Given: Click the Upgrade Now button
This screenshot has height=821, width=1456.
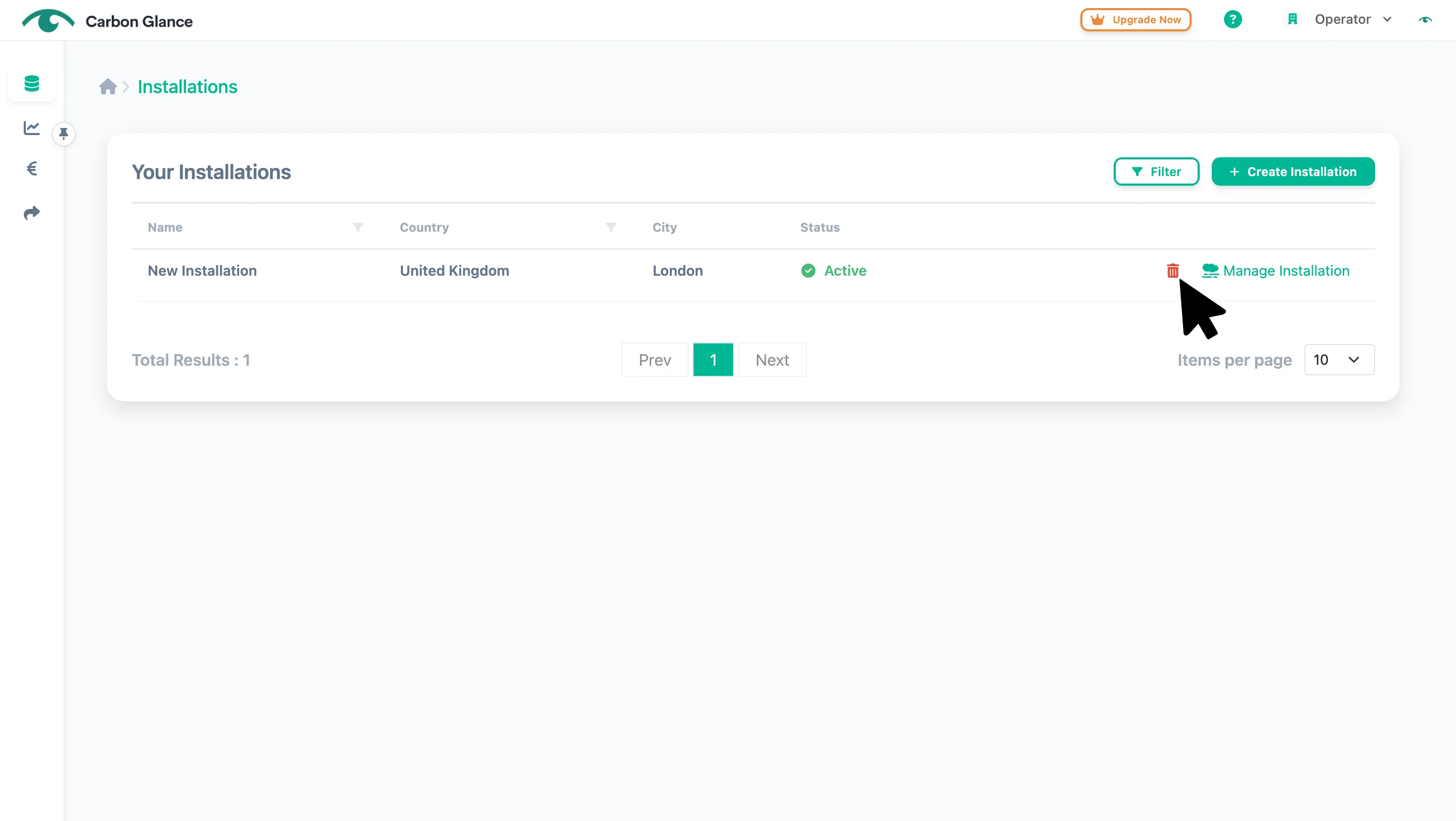Looking at the screenshot, I should (x=1135, y=20).
